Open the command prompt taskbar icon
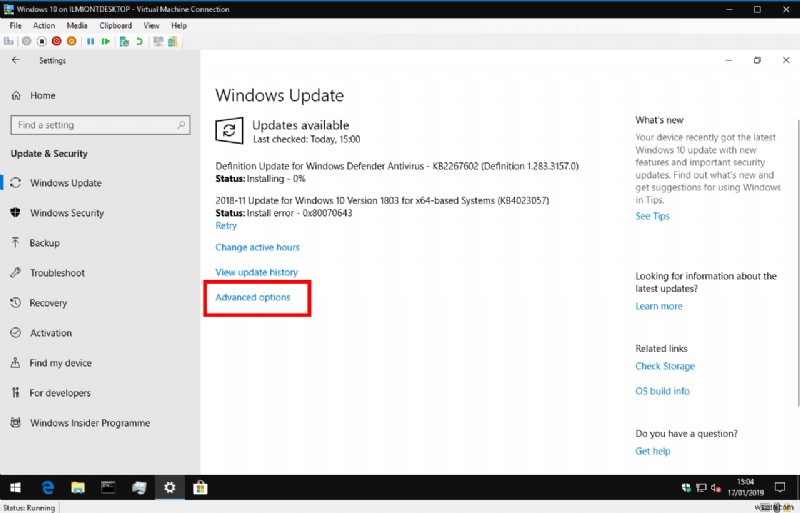The width and height of the screenshot is (800, 513). pyautogui.click(x=108, y=488)
